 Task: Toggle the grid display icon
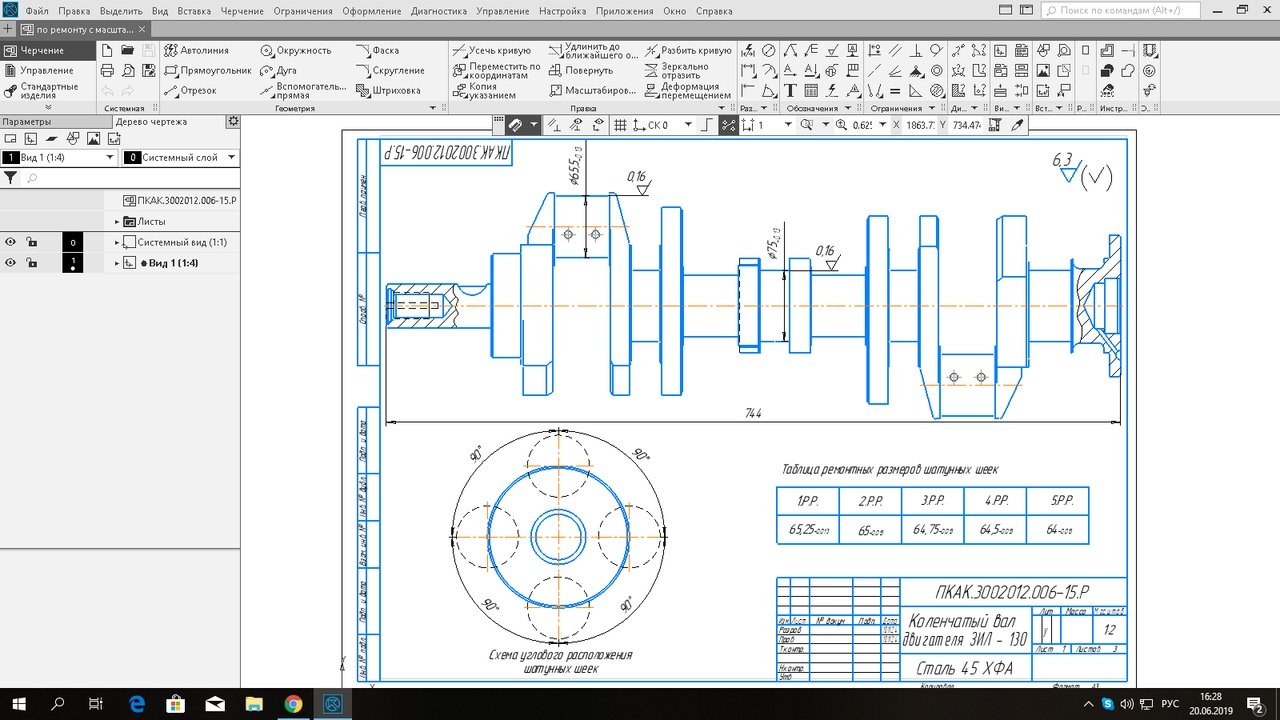tap(620, 125)
